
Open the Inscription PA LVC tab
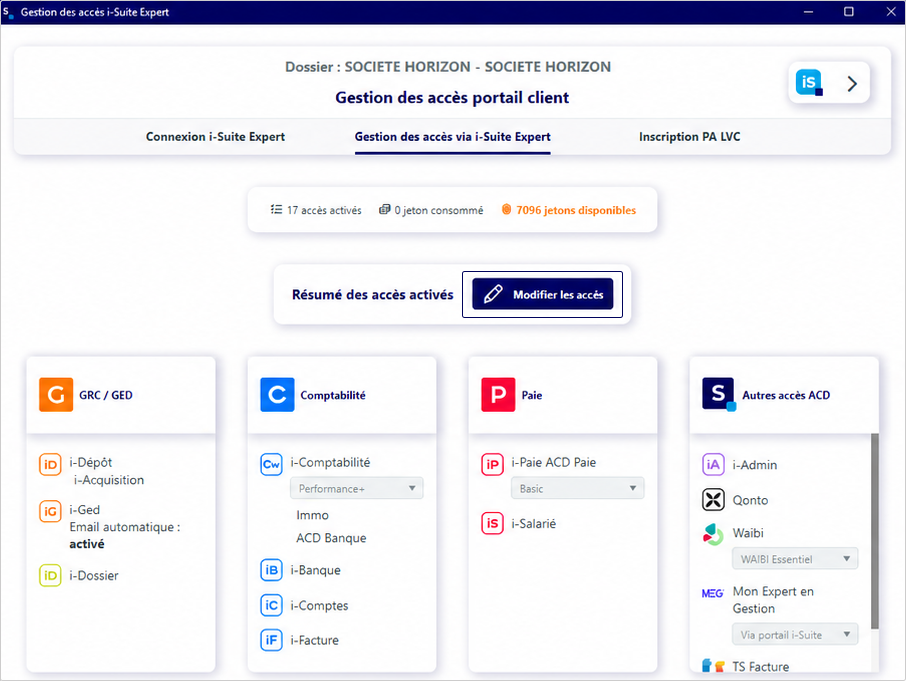[689, 137]
